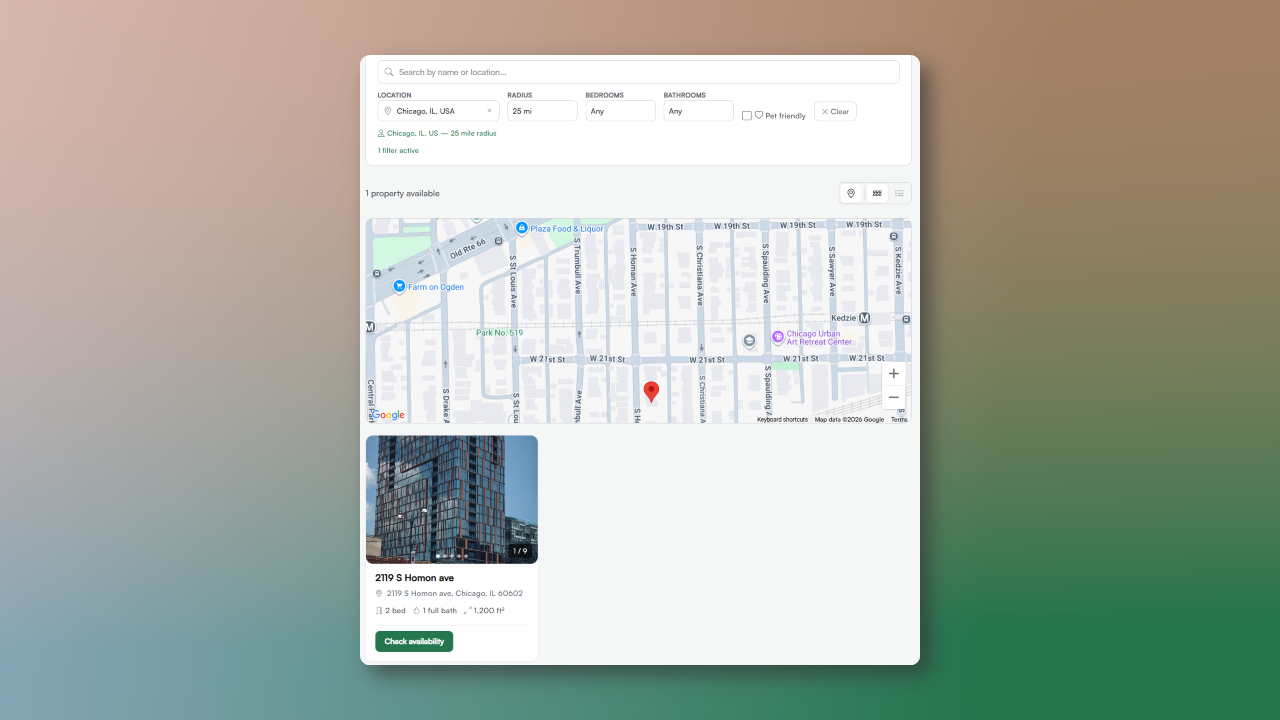Screen dimensions: 1280x720
Task: Open the 2119 S Homon ave photo
Action: tap(451, 499)
